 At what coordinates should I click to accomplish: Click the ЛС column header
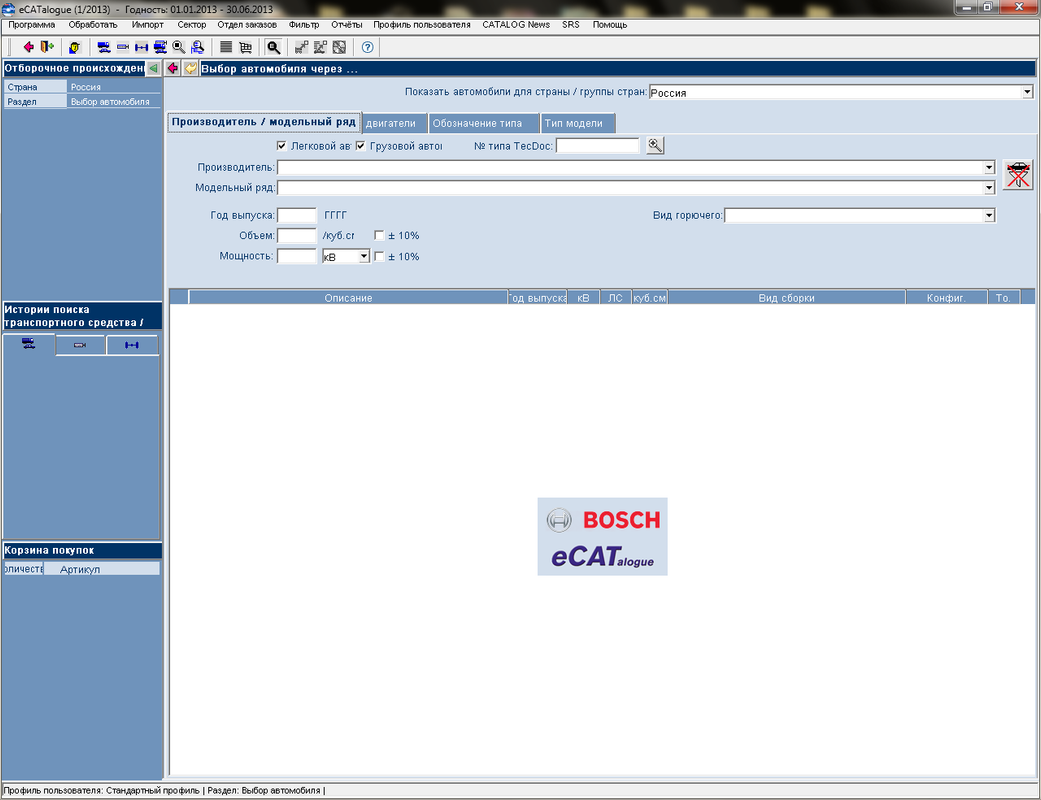615,298
